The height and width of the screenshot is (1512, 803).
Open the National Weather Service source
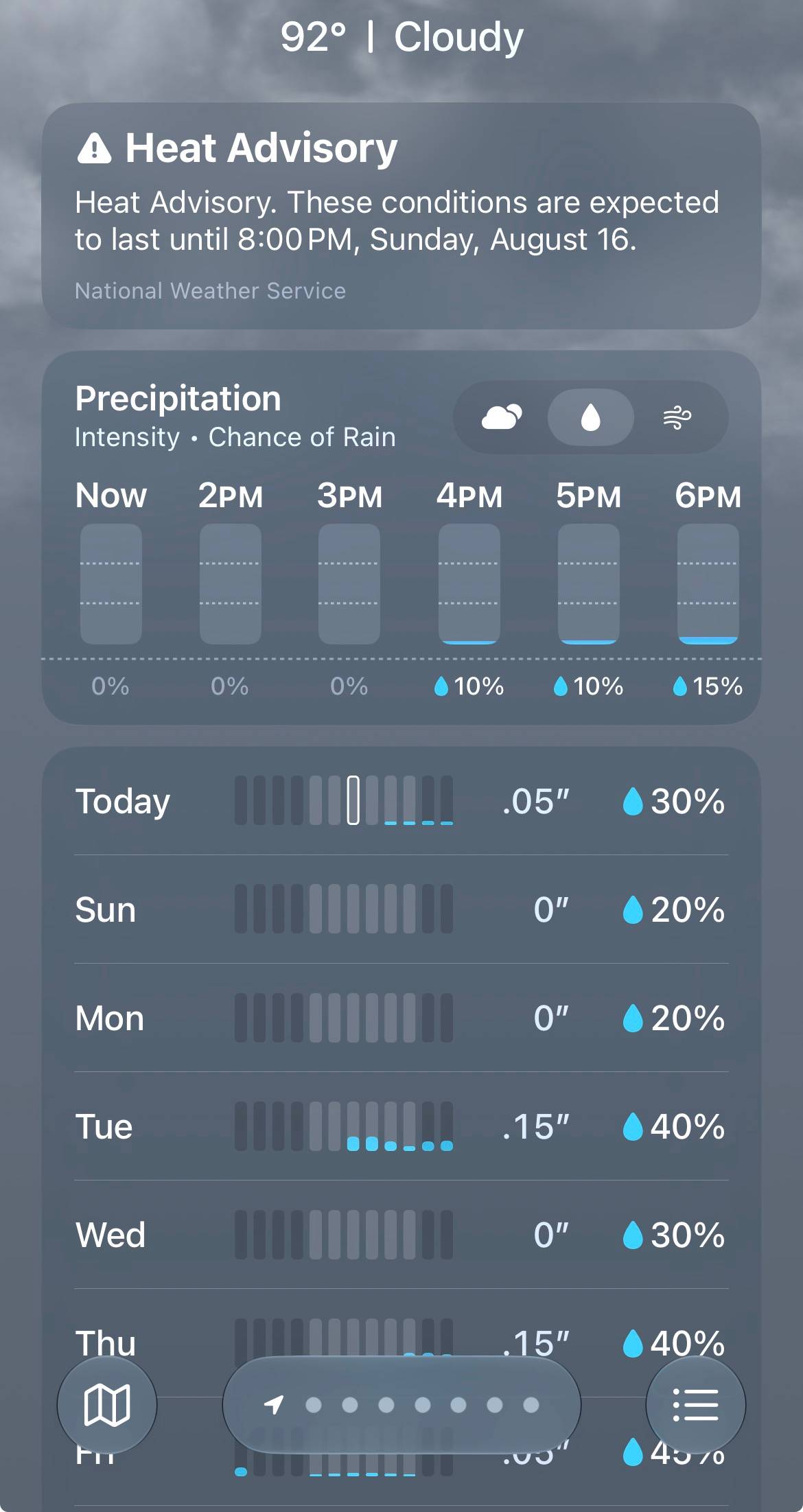(x=210, y=291)
